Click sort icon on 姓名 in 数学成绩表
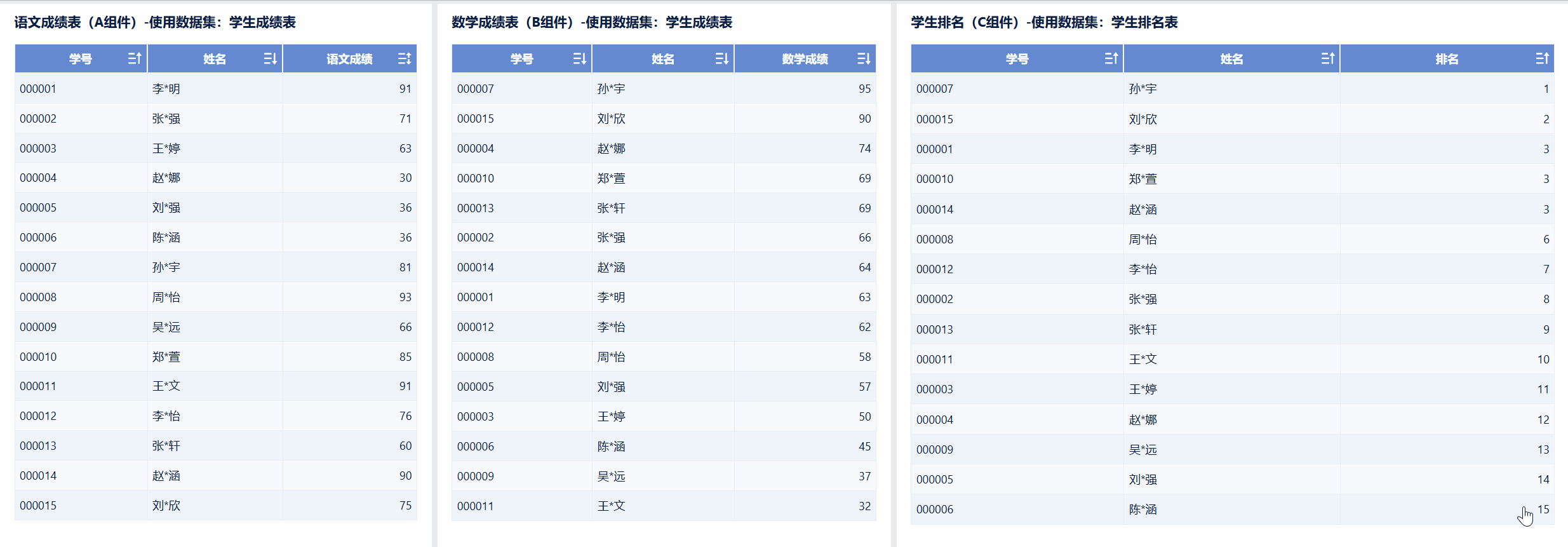The width and height of the screenshot is (1568, 547). point(722,58)
